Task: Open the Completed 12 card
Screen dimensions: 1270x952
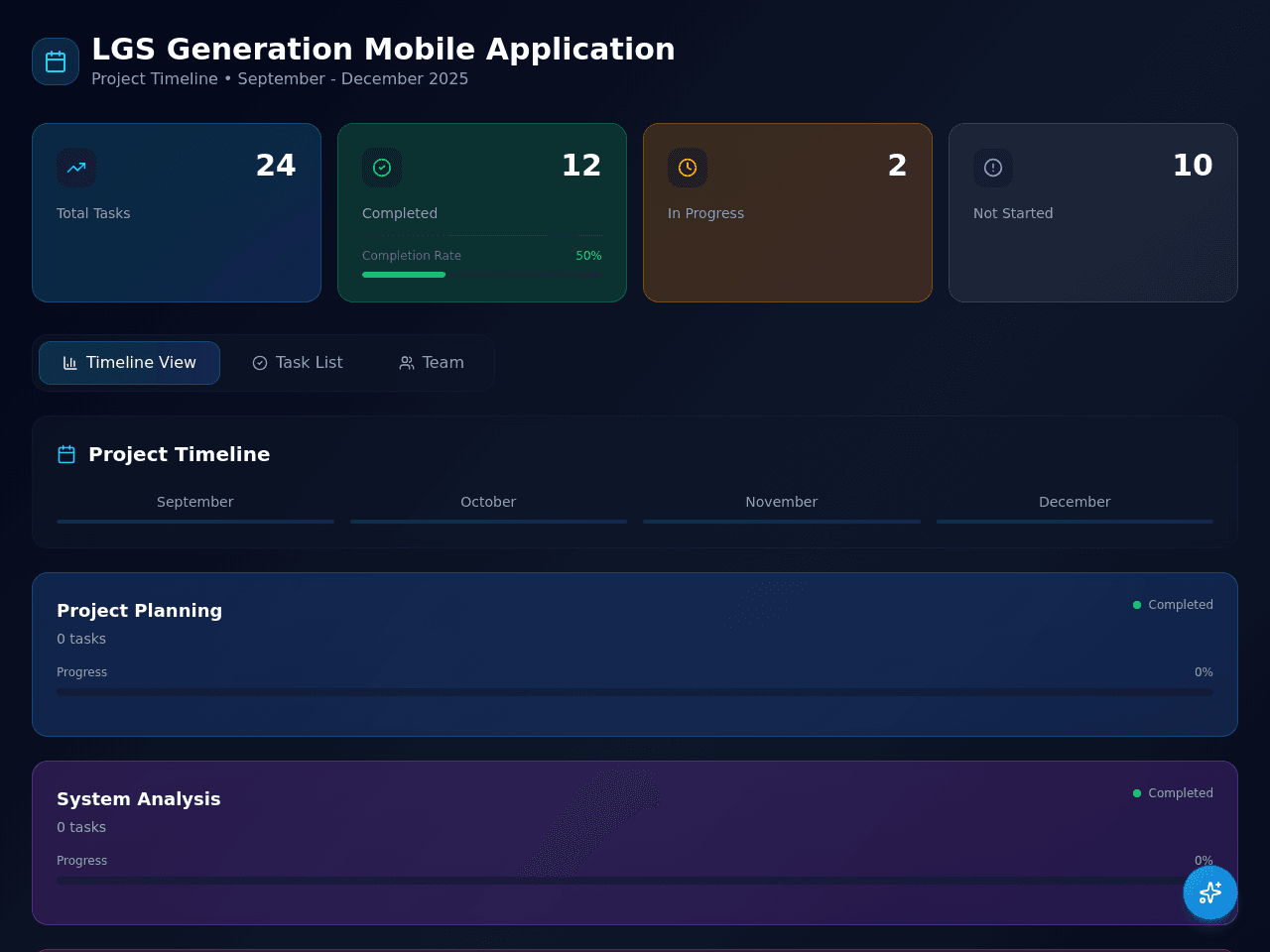Action: (x=482, y=212)
